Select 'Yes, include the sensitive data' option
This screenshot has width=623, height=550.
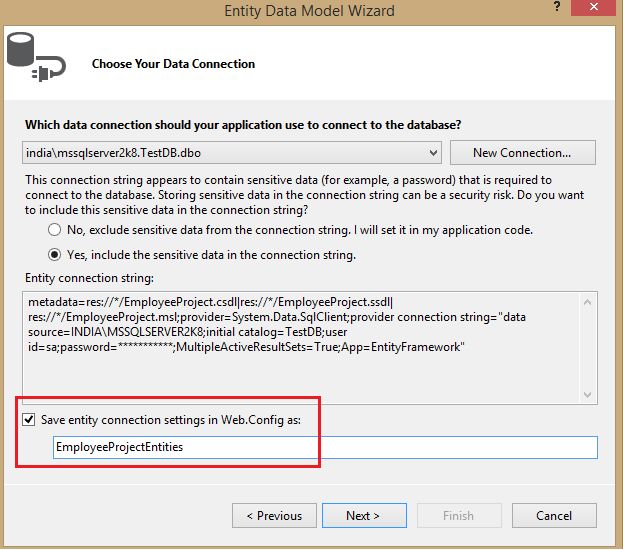(54, 254)
